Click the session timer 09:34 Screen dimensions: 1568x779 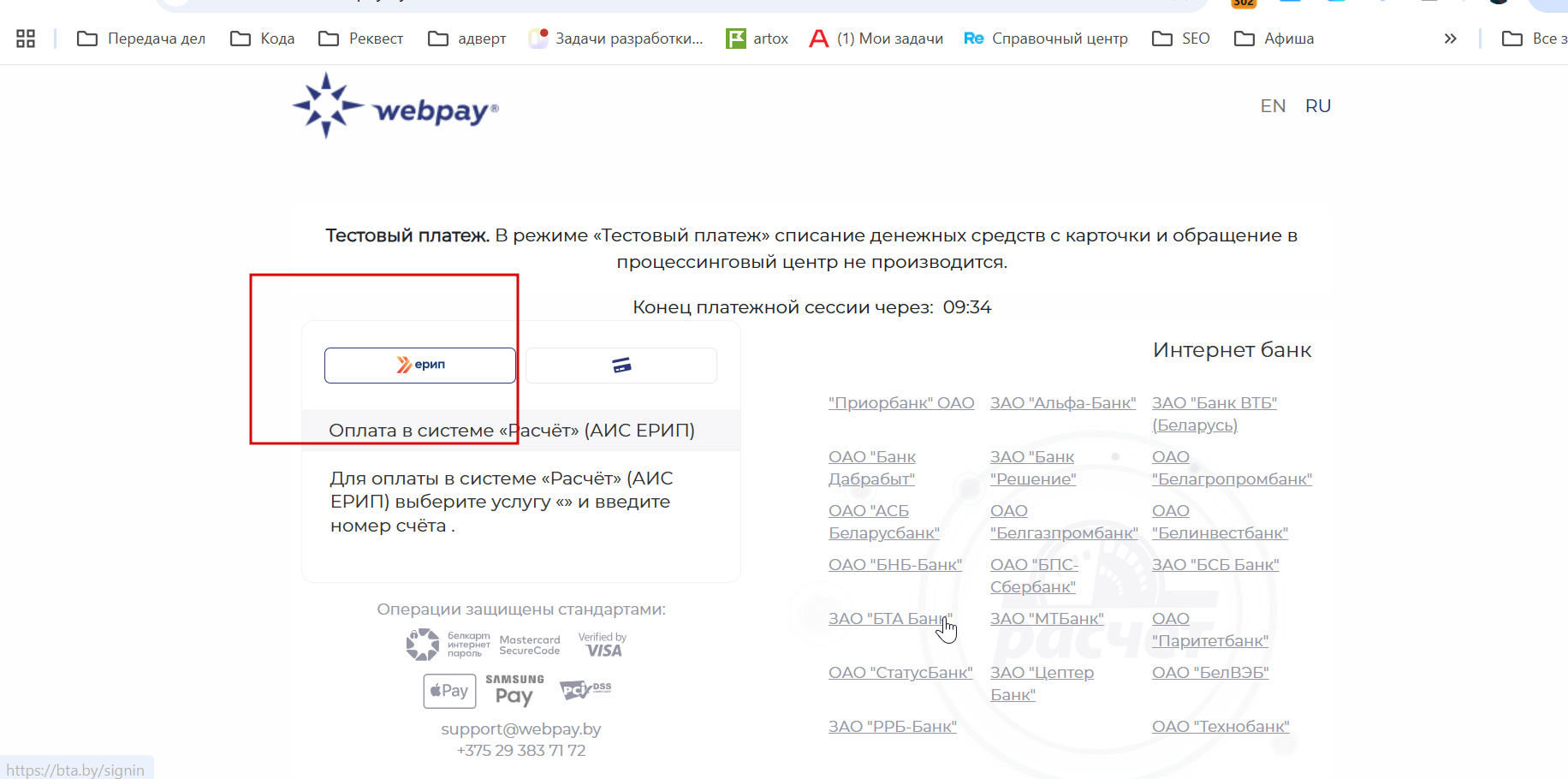[967, 307]
